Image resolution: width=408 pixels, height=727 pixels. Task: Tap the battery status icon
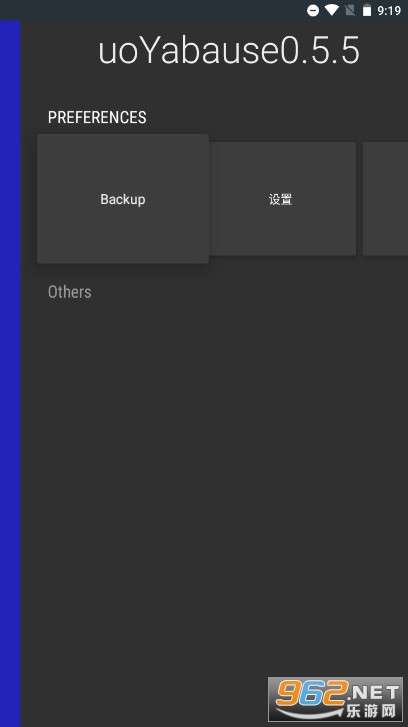[x=367, y=10]
